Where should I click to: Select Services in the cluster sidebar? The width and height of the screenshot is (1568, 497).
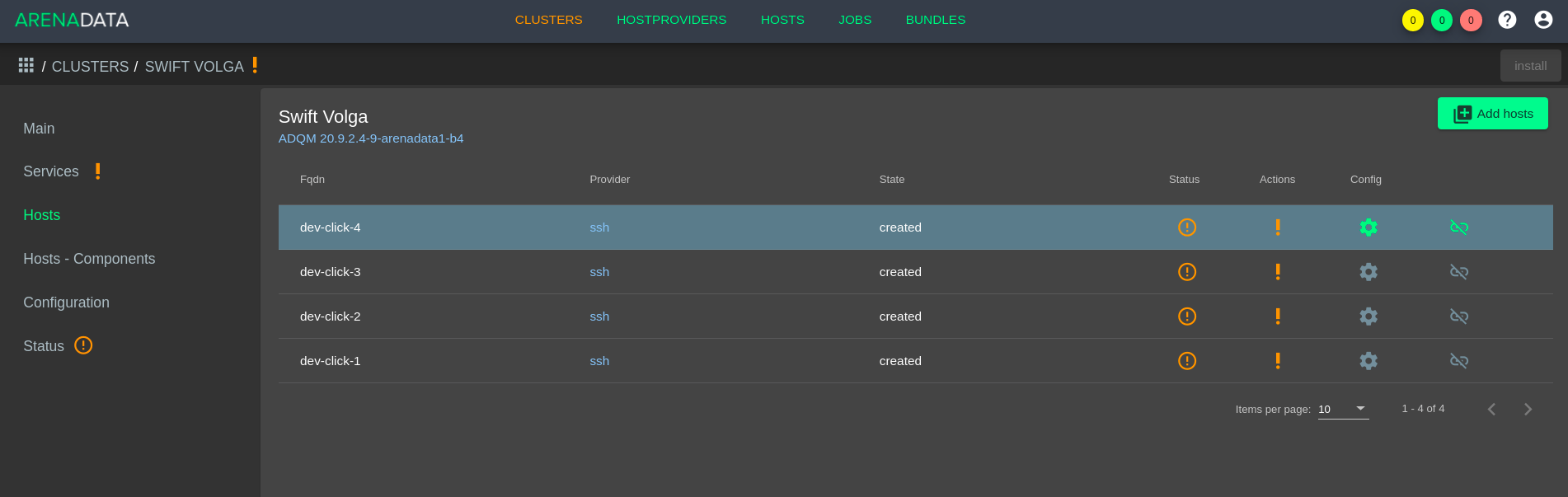point(51,171)
